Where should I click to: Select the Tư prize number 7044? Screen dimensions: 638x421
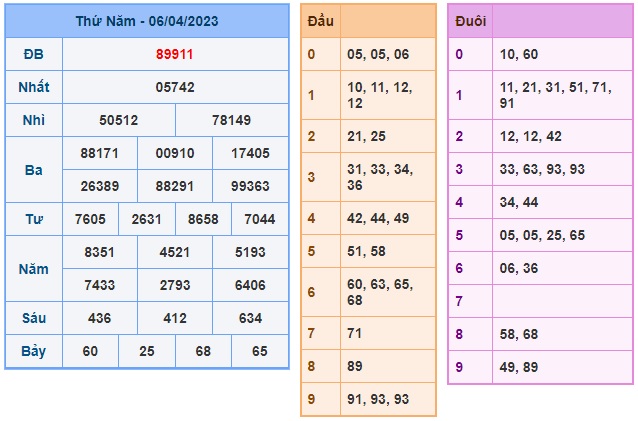point(260,219)
